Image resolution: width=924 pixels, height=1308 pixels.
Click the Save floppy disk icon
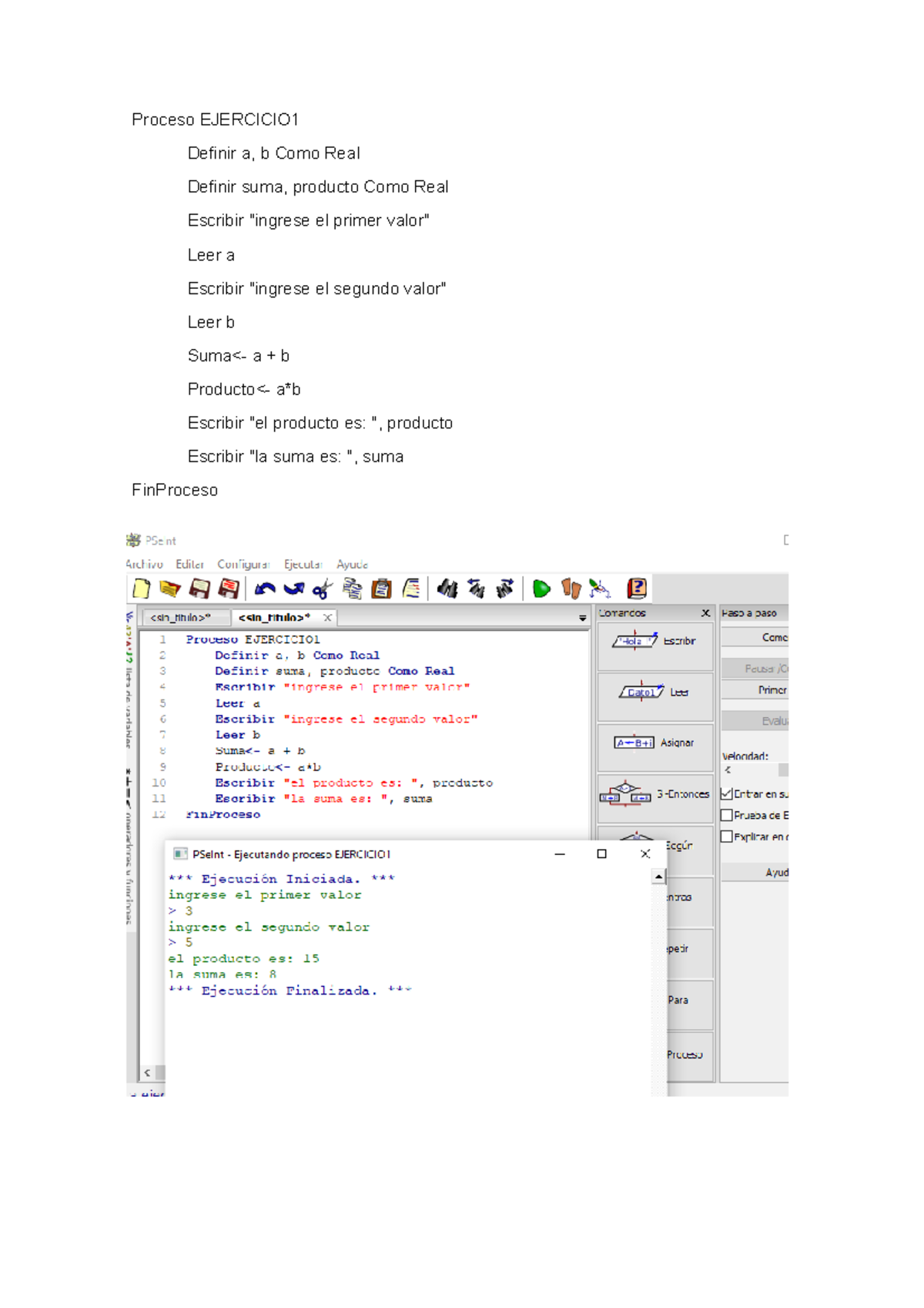coord(199,589)
